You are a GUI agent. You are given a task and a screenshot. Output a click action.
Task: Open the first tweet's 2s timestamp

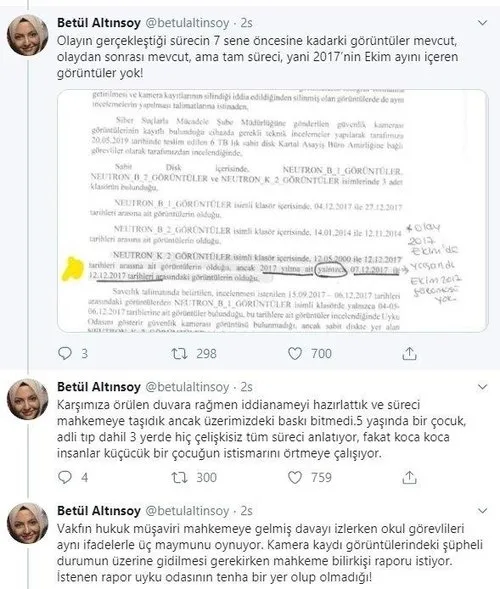click(x=246, y=23)
